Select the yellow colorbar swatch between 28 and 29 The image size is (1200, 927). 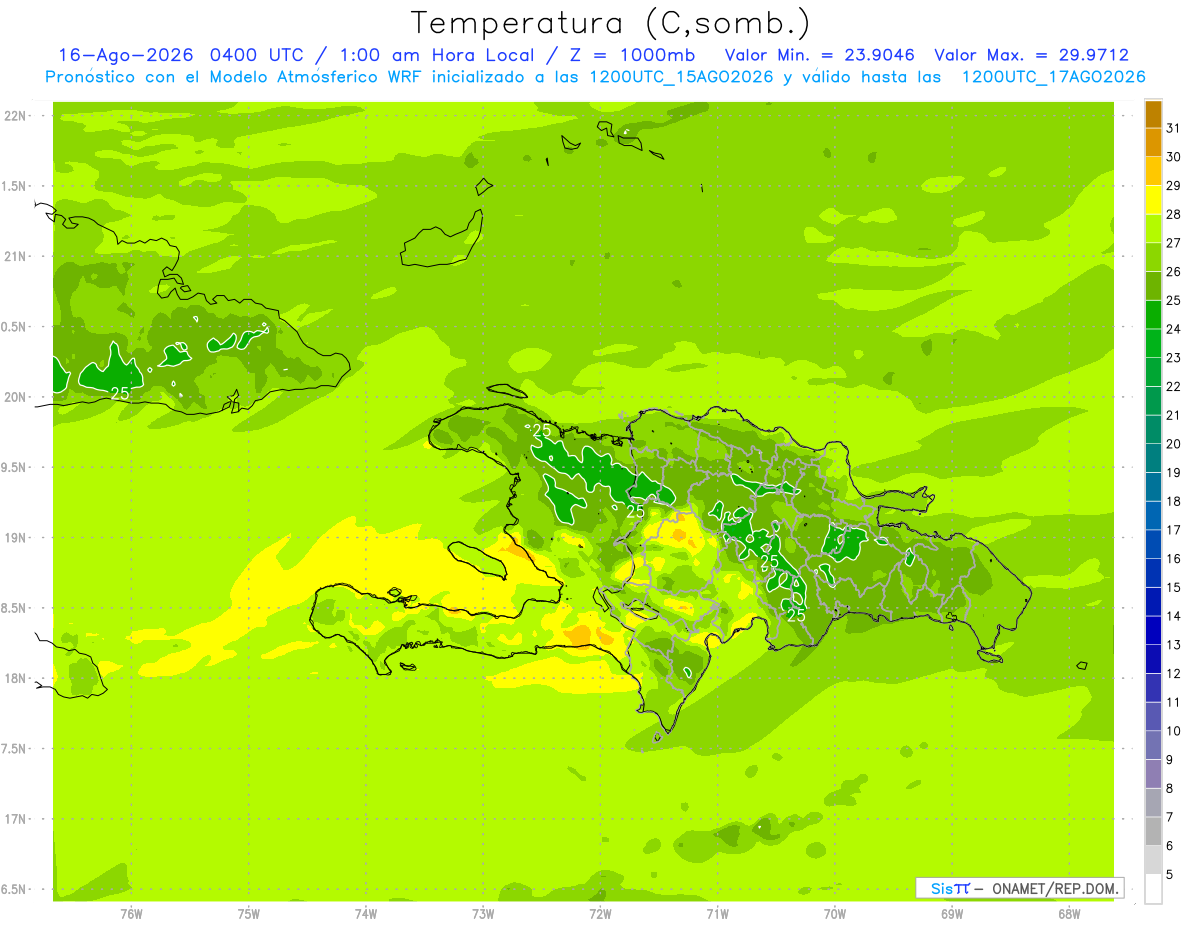[x=1153, y=200]
